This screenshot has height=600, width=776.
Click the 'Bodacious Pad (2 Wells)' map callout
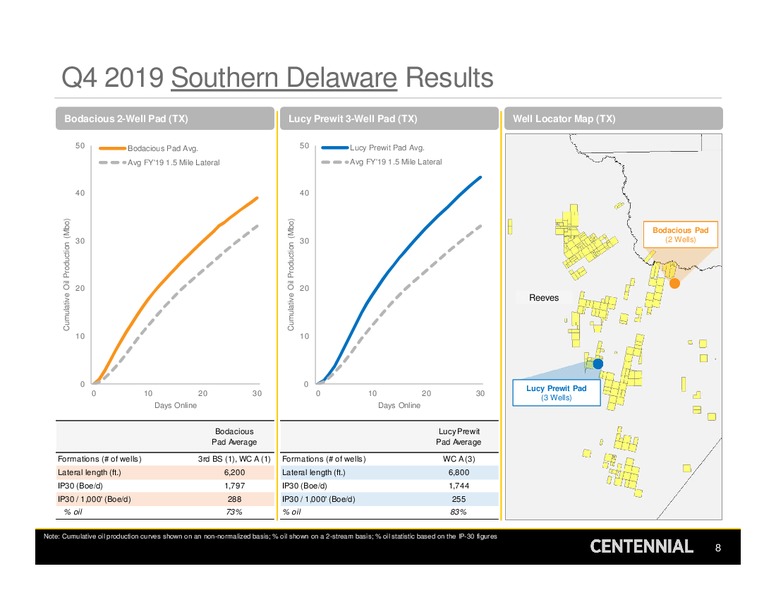[x=680, y=235]
